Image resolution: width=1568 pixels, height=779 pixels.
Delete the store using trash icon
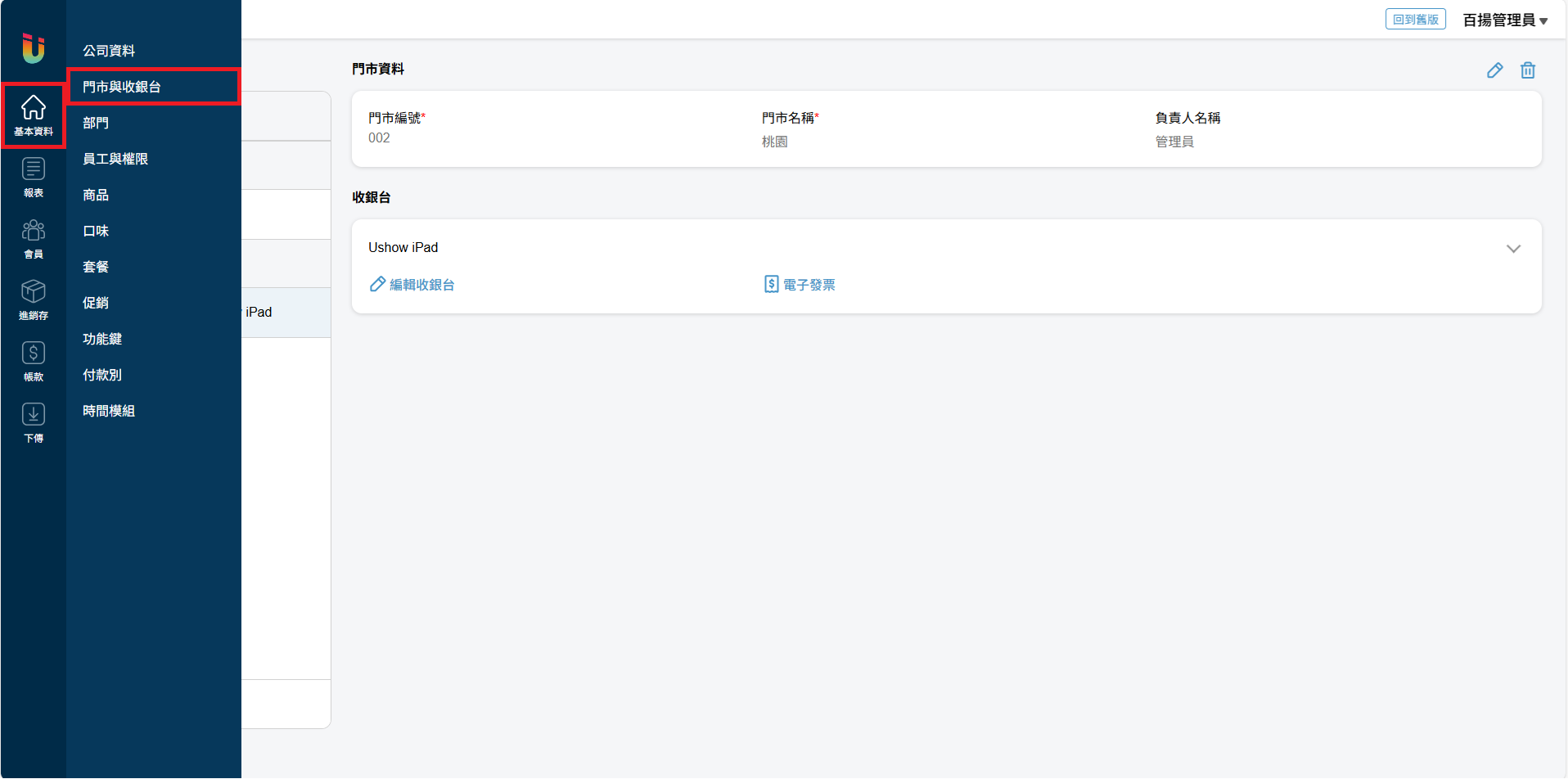coord(1527,70)
